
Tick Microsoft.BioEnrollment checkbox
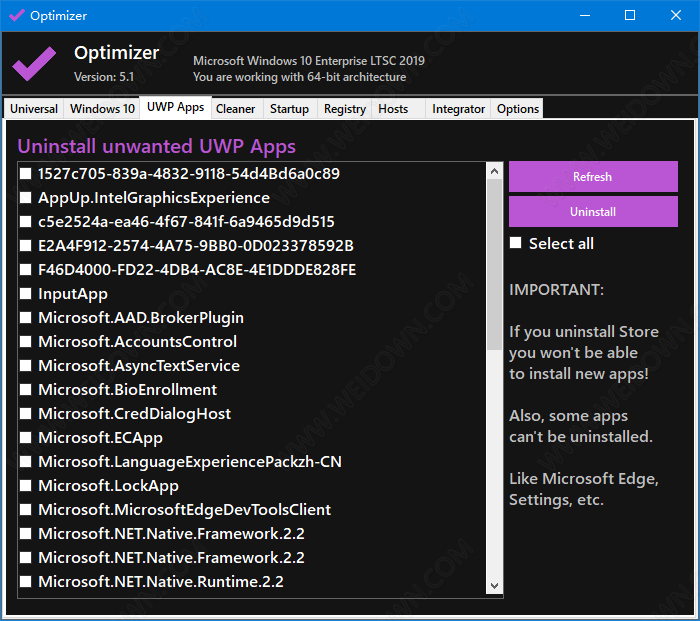coord(25,390)
